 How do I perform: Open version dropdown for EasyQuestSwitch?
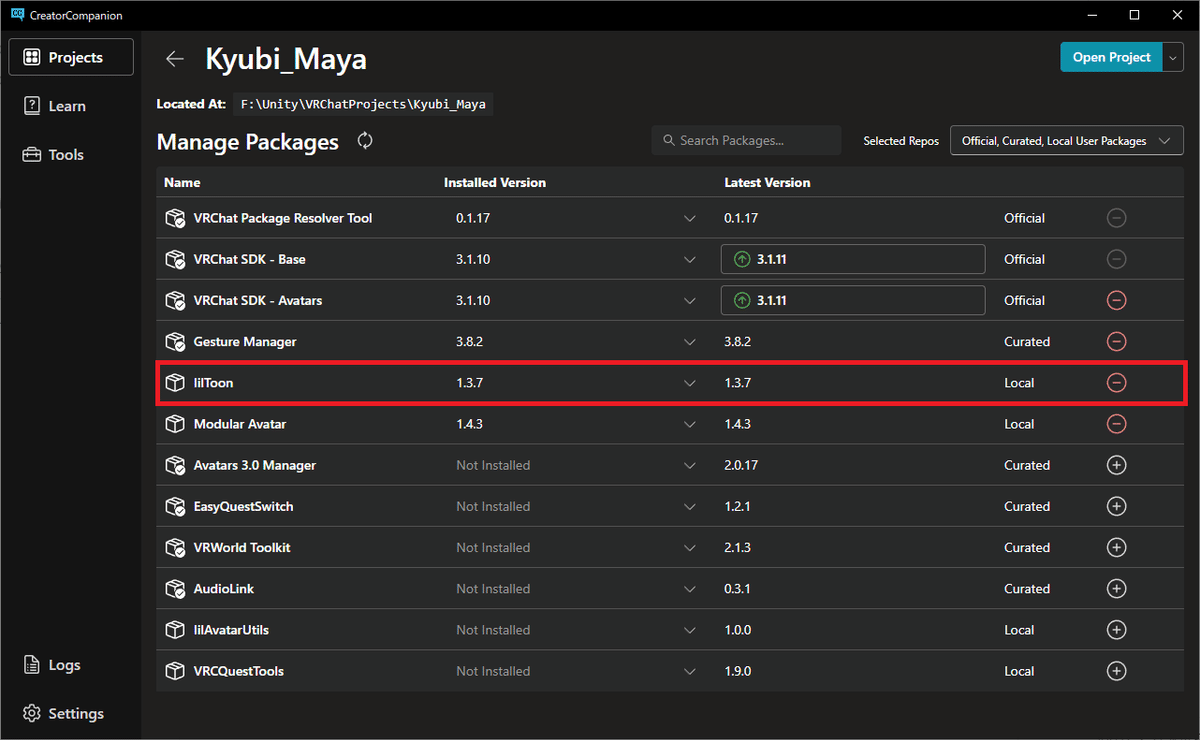point(690,506)
